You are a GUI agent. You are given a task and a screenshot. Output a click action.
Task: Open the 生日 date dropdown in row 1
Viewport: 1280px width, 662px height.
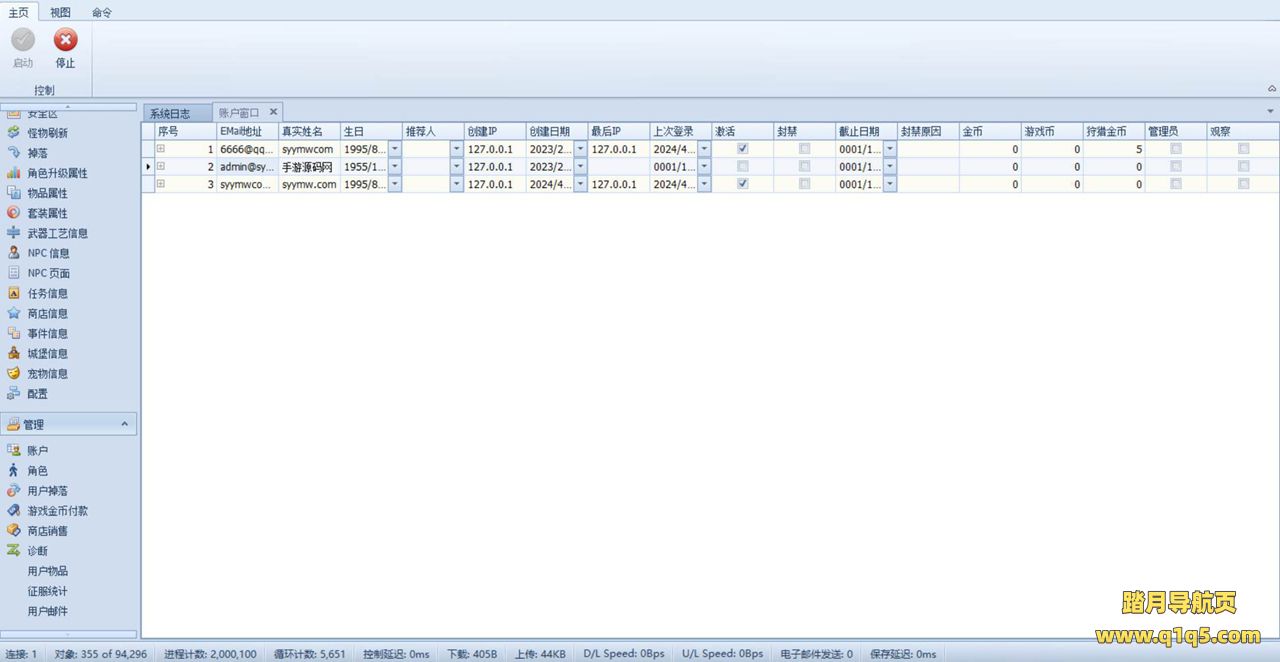coord(394,149)
